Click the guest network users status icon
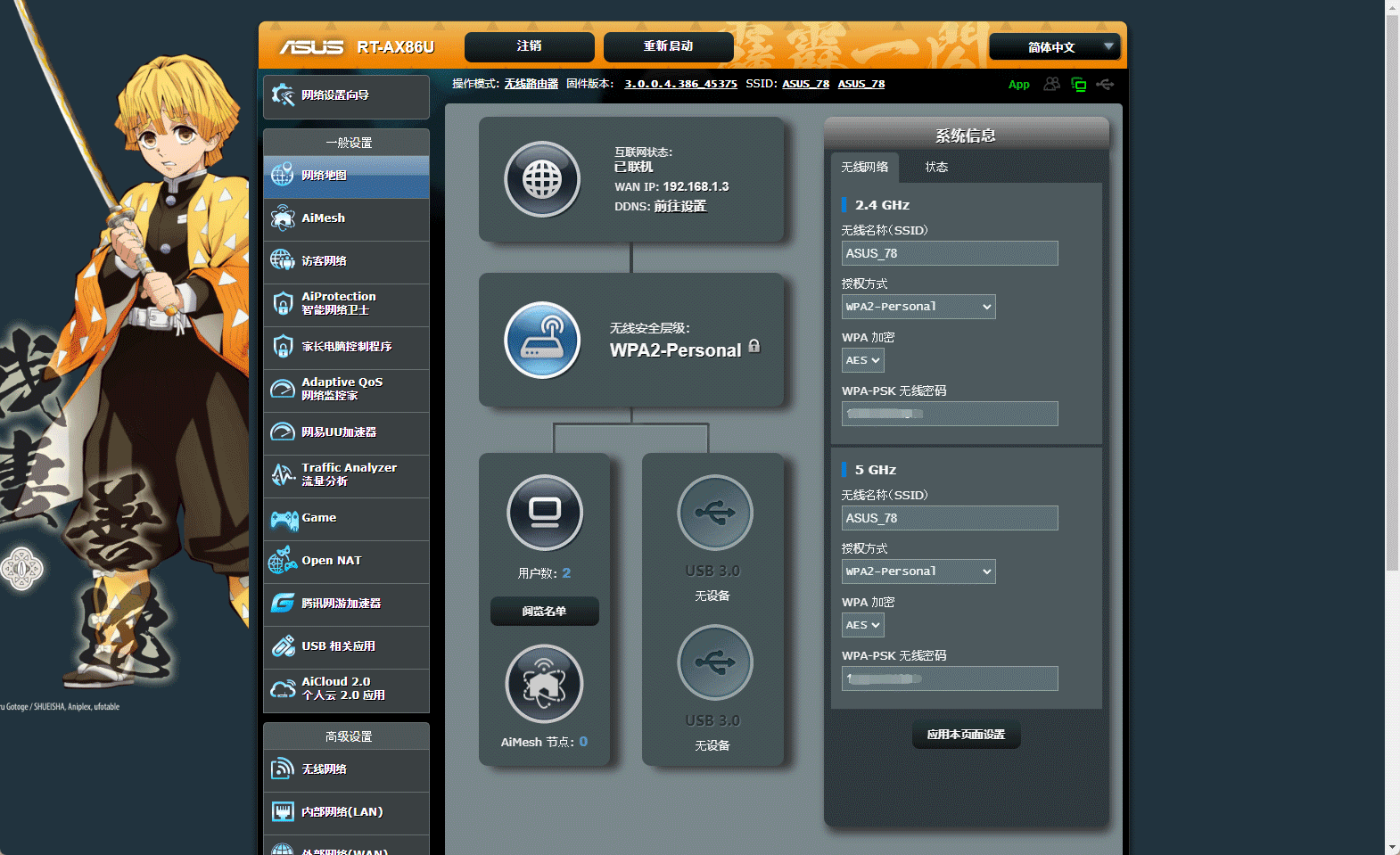 [1052, 84]
